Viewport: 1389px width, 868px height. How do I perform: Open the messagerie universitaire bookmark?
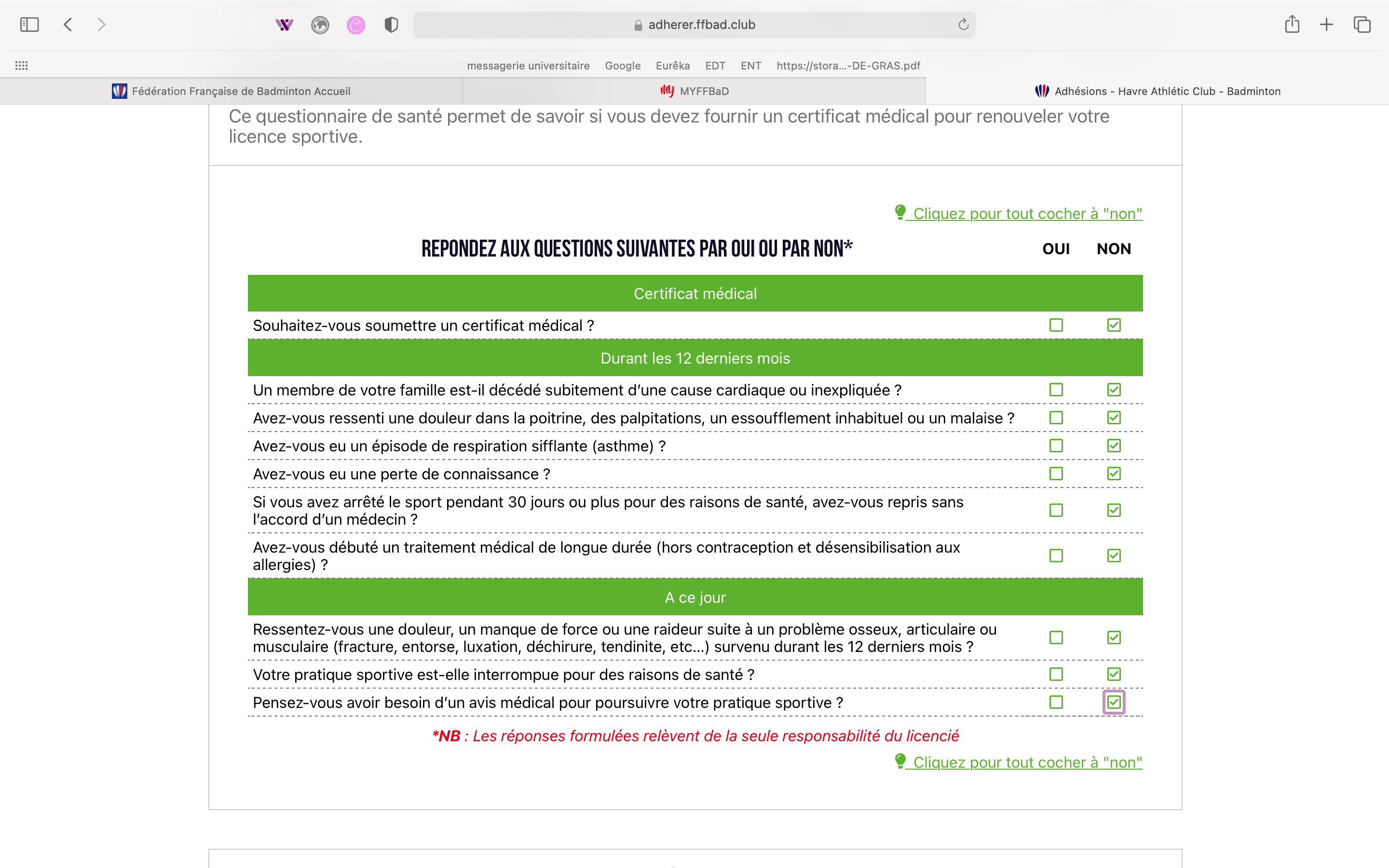coord(528,66)
